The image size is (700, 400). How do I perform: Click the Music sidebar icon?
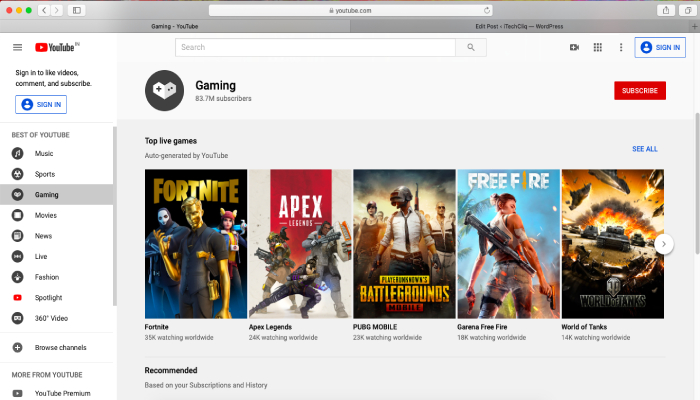[17, 154]
